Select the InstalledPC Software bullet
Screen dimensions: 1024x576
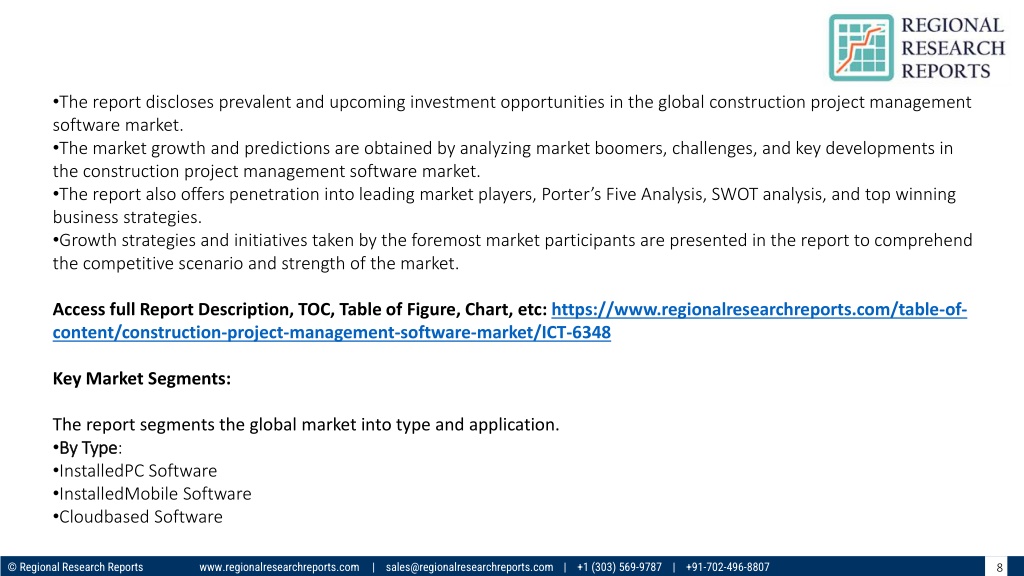135,471
